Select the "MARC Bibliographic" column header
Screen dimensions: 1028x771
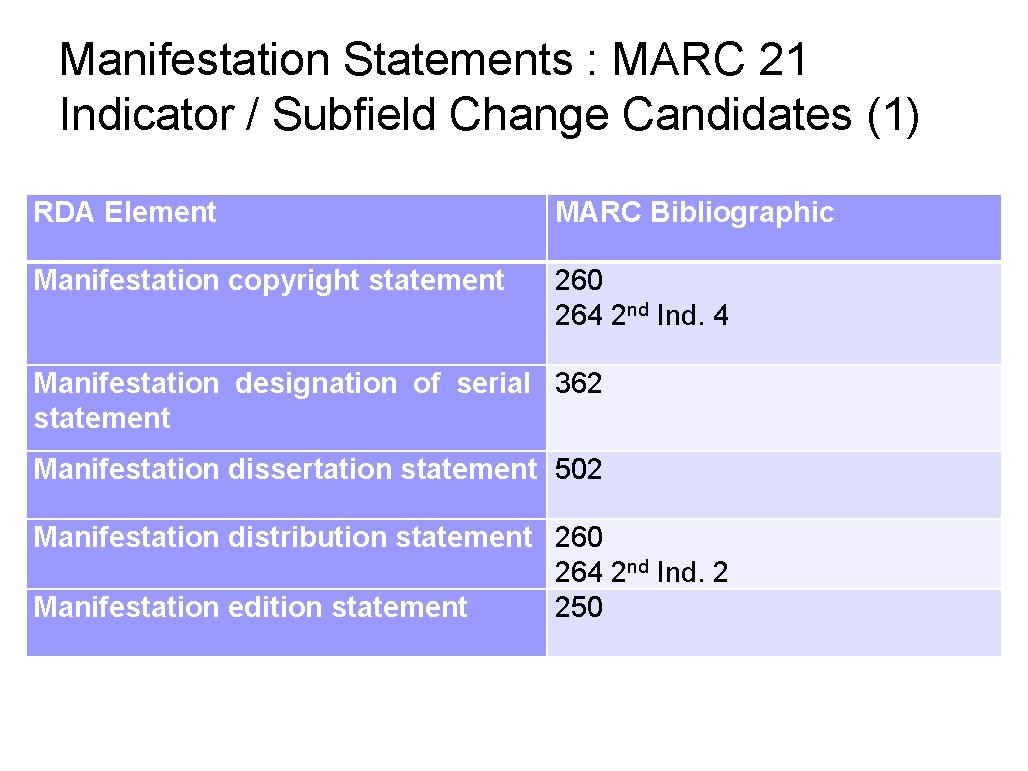click(x=694, y=213)
